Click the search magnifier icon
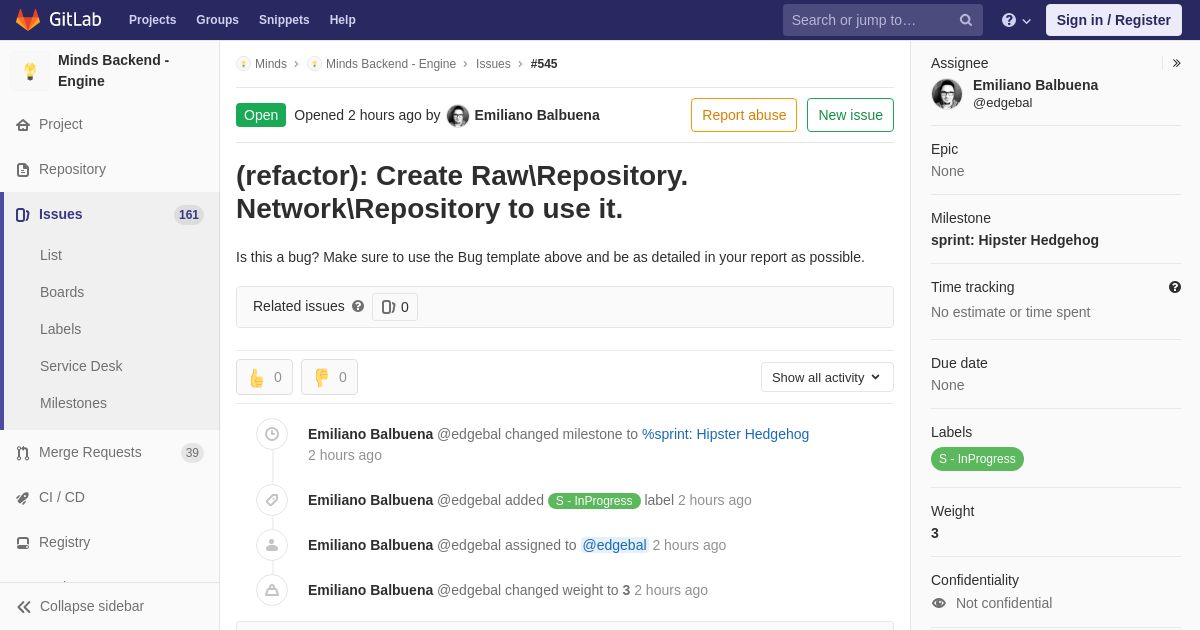Image resolution: width=1200 pixels, height=630 pixels. [x=966, y=20]
